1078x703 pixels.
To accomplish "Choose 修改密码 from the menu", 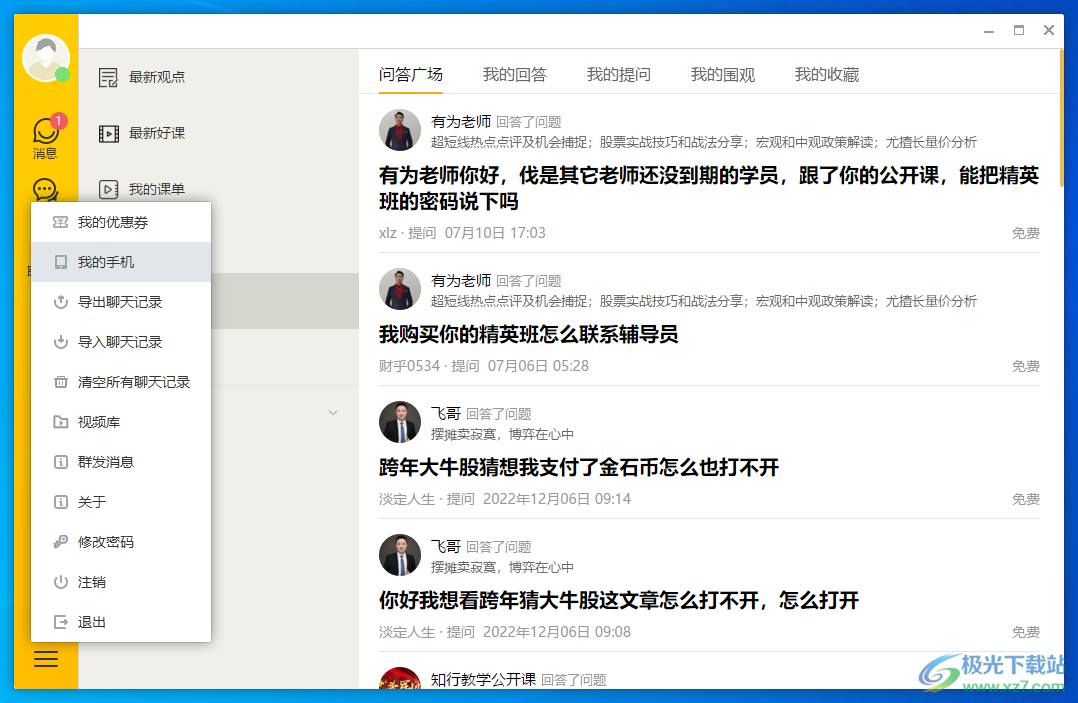I will coord(121,542).
